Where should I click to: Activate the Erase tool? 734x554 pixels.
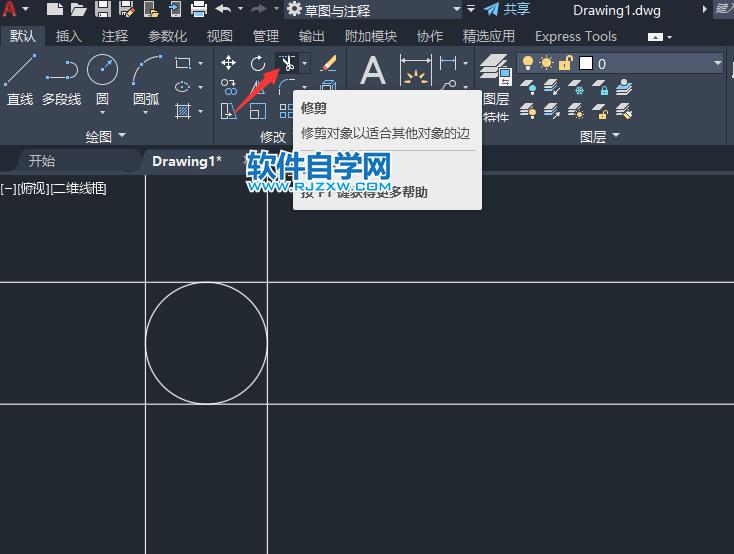329,63
